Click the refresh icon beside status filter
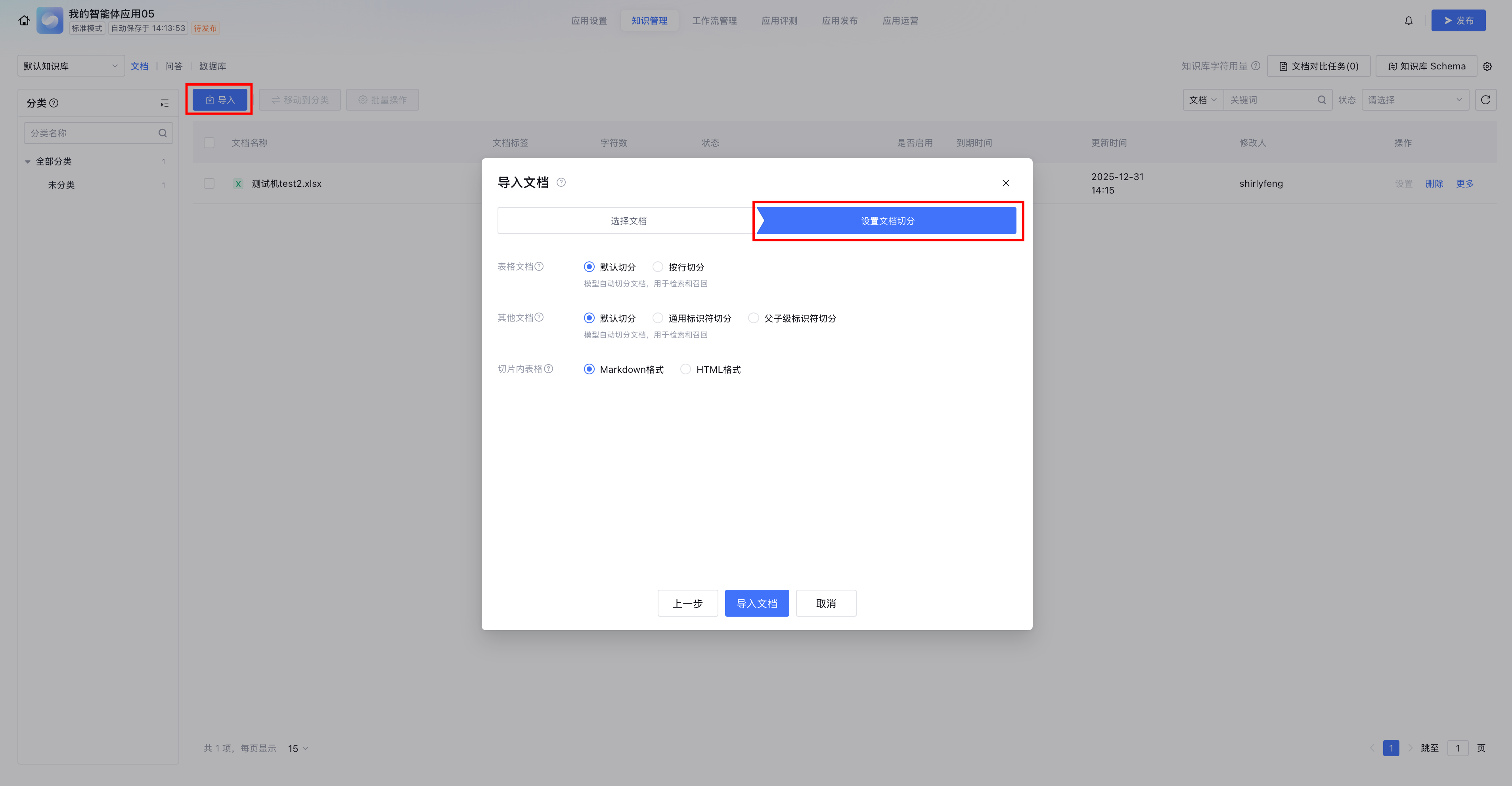The height and width of the screenshot is (786, 1512). [x=1485, y=100]
